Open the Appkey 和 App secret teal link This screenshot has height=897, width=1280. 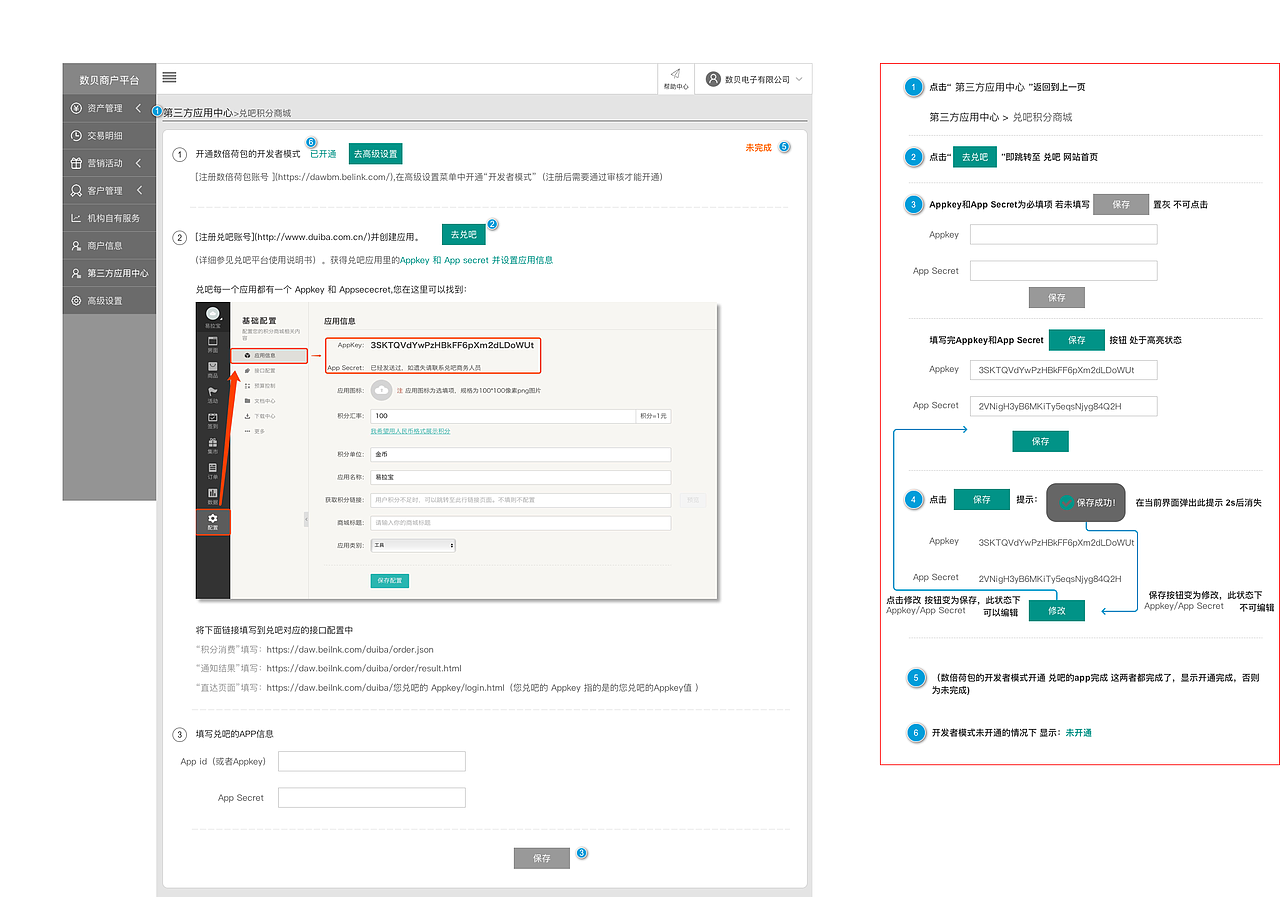(476, 260)
